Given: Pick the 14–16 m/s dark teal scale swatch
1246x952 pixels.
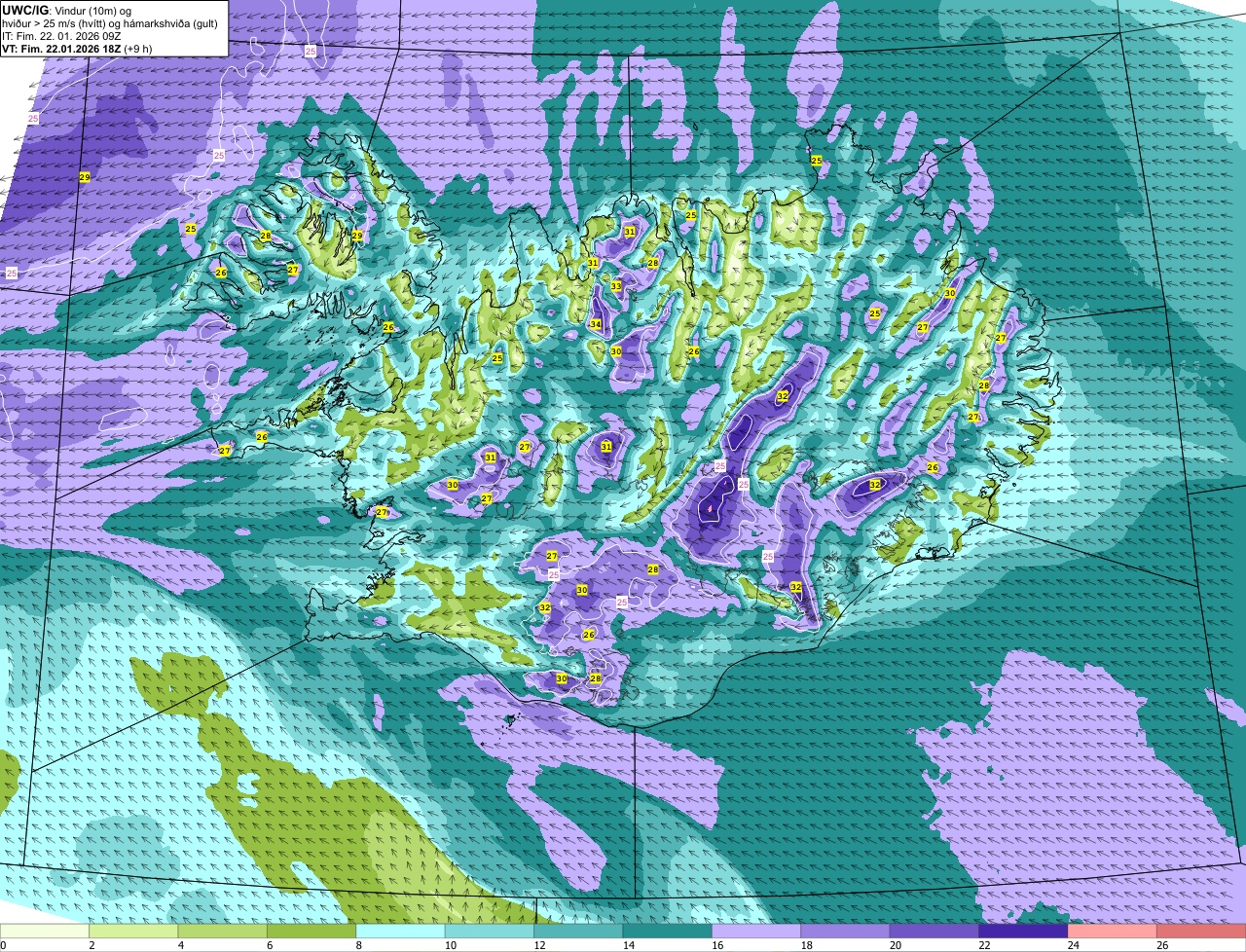Looking at the screenshot, I should tap(668, 931).
